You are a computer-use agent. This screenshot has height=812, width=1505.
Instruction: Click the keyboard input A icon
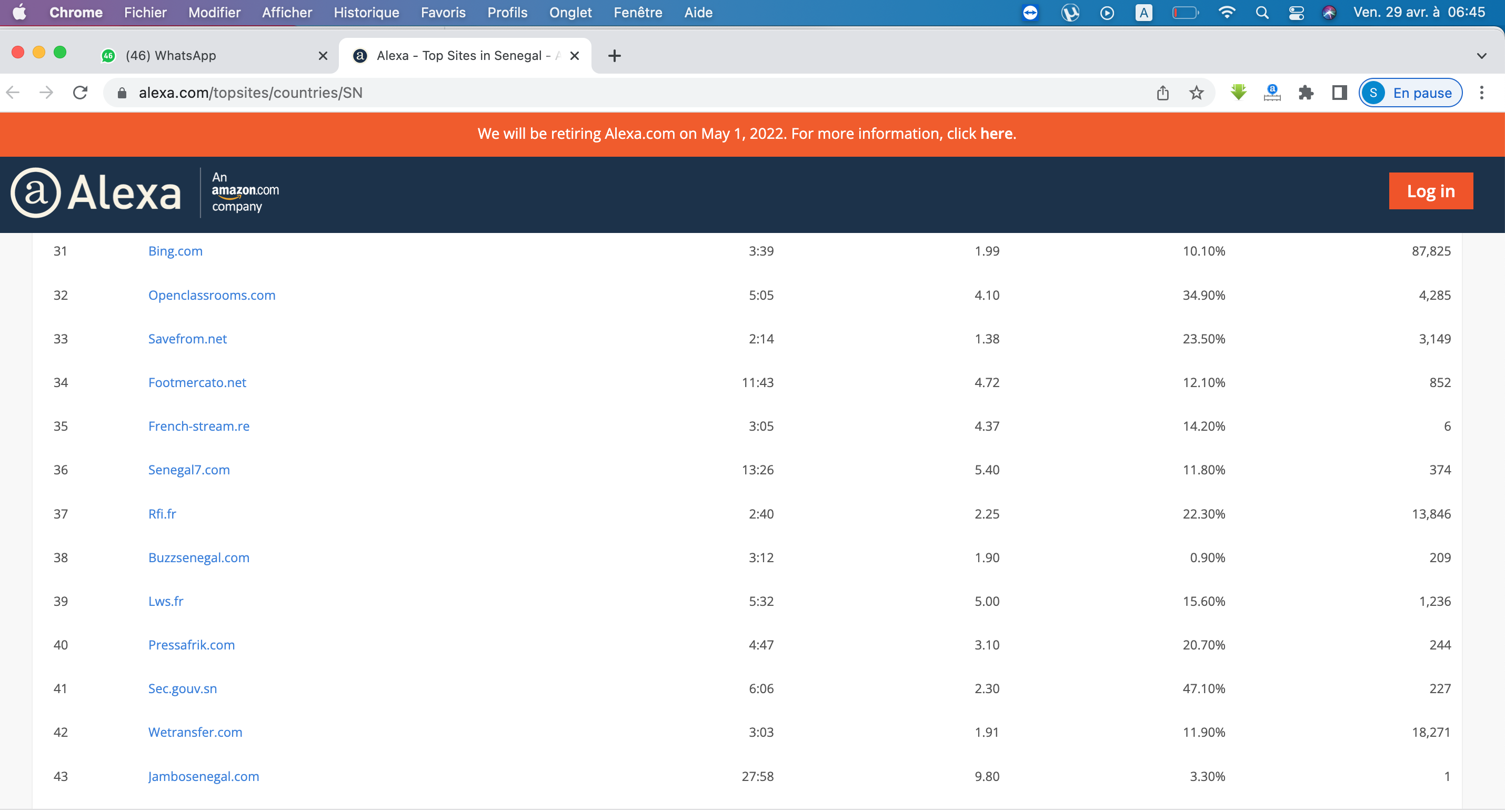pos(1143,12)
